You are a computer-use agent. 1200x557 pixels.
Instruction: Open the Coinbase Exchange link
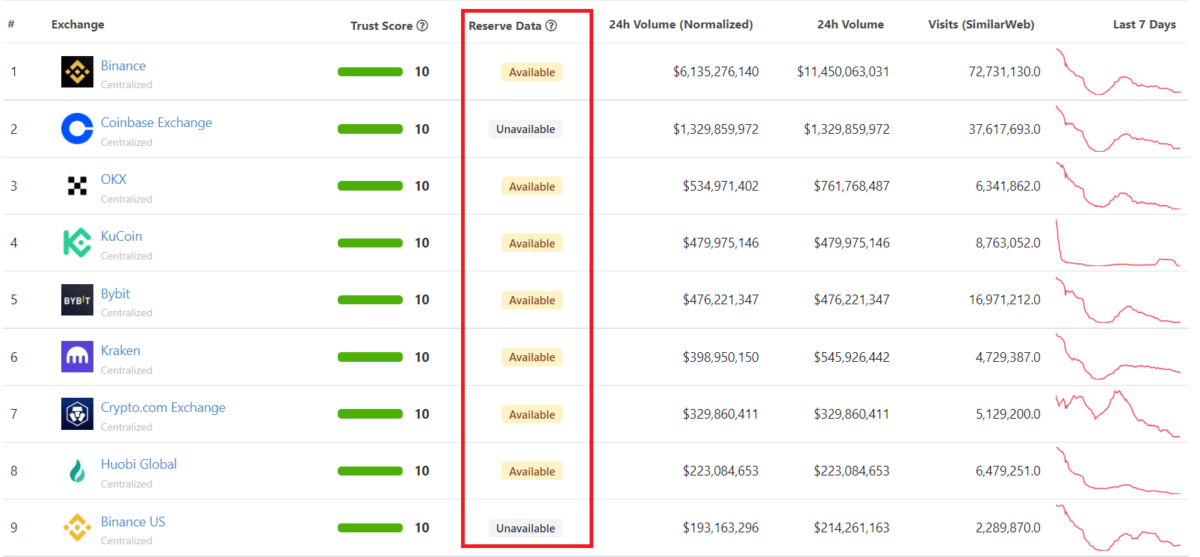pos(156,123)
